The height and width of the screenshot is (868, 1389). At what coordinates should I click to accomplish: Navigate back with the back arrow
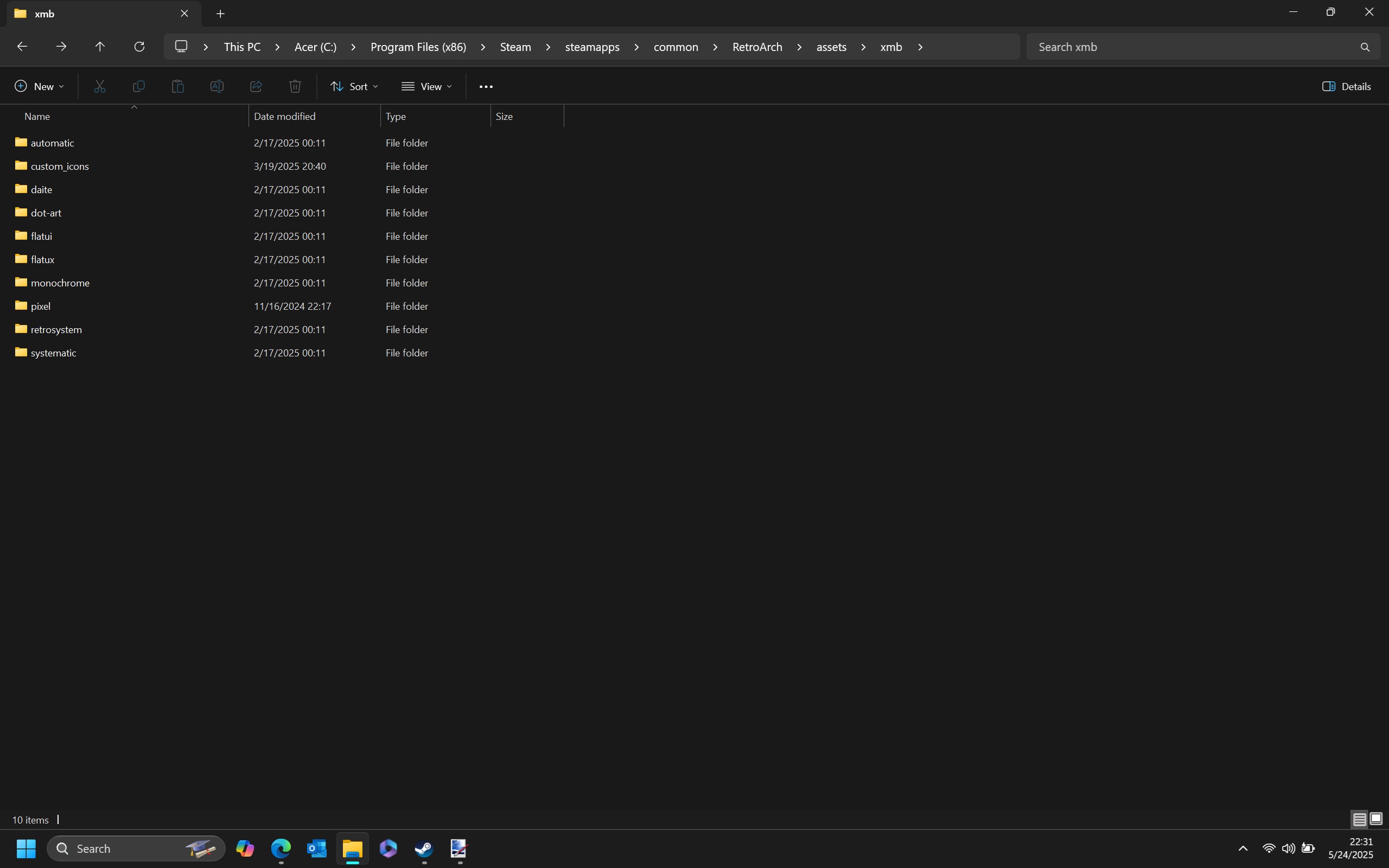(x=22, y=47)
